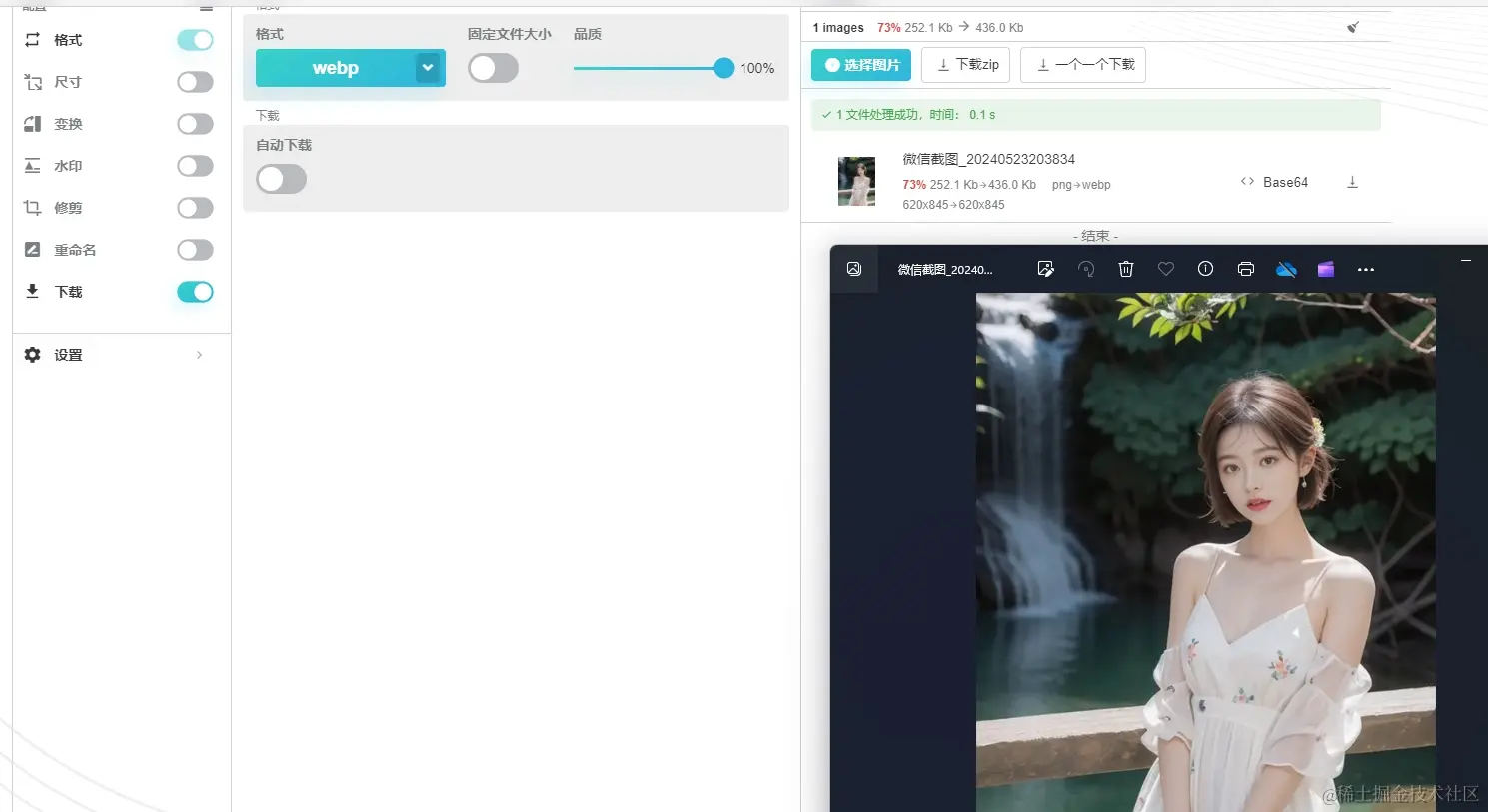Click the 微信截图 result thumbnail

[856, 181]
